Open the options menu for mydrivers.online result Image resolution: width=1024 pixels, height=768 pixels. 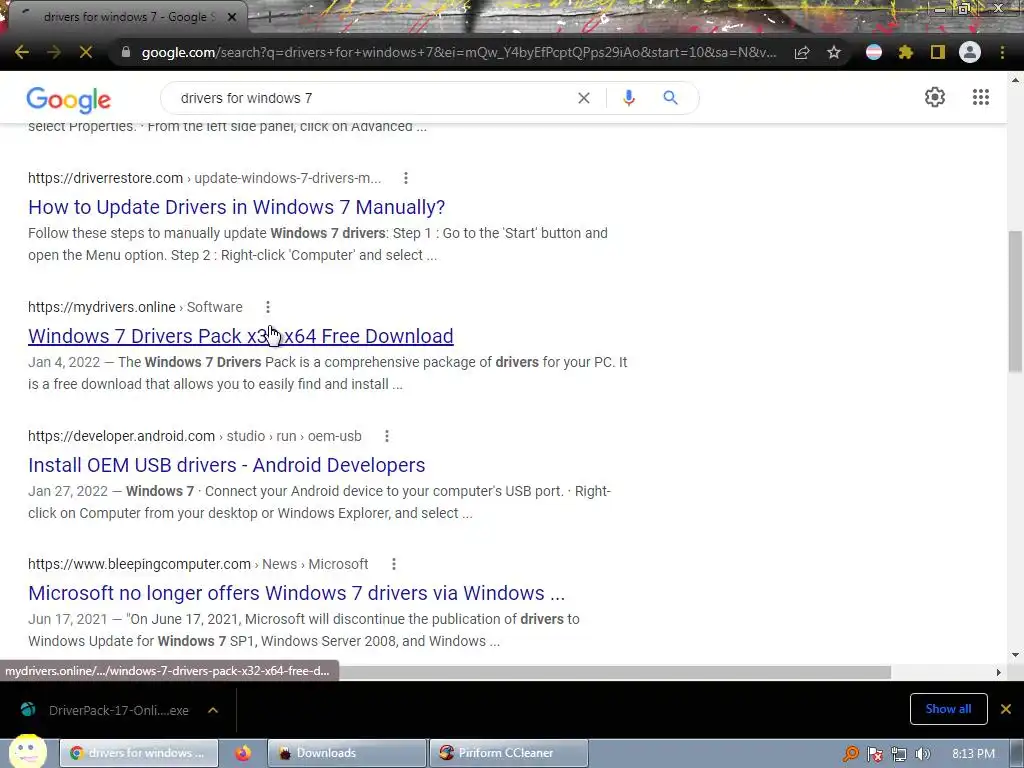(268, 307)
